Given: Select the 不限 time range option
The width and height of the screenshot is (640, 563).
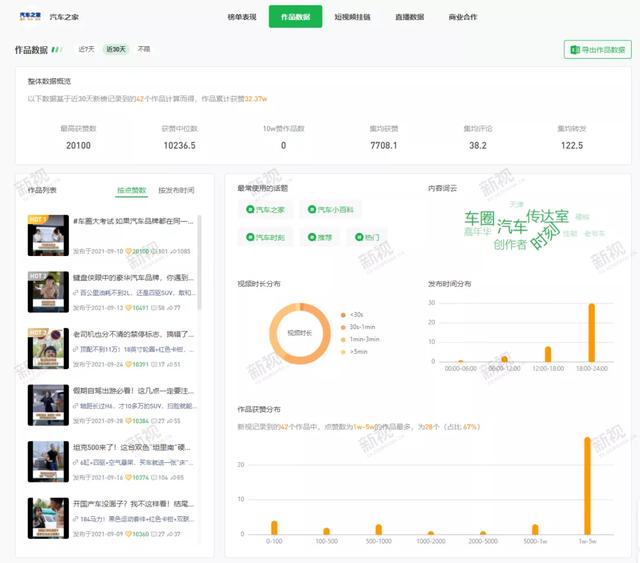Looking at the screenshot, I should [x=144, y=49].
